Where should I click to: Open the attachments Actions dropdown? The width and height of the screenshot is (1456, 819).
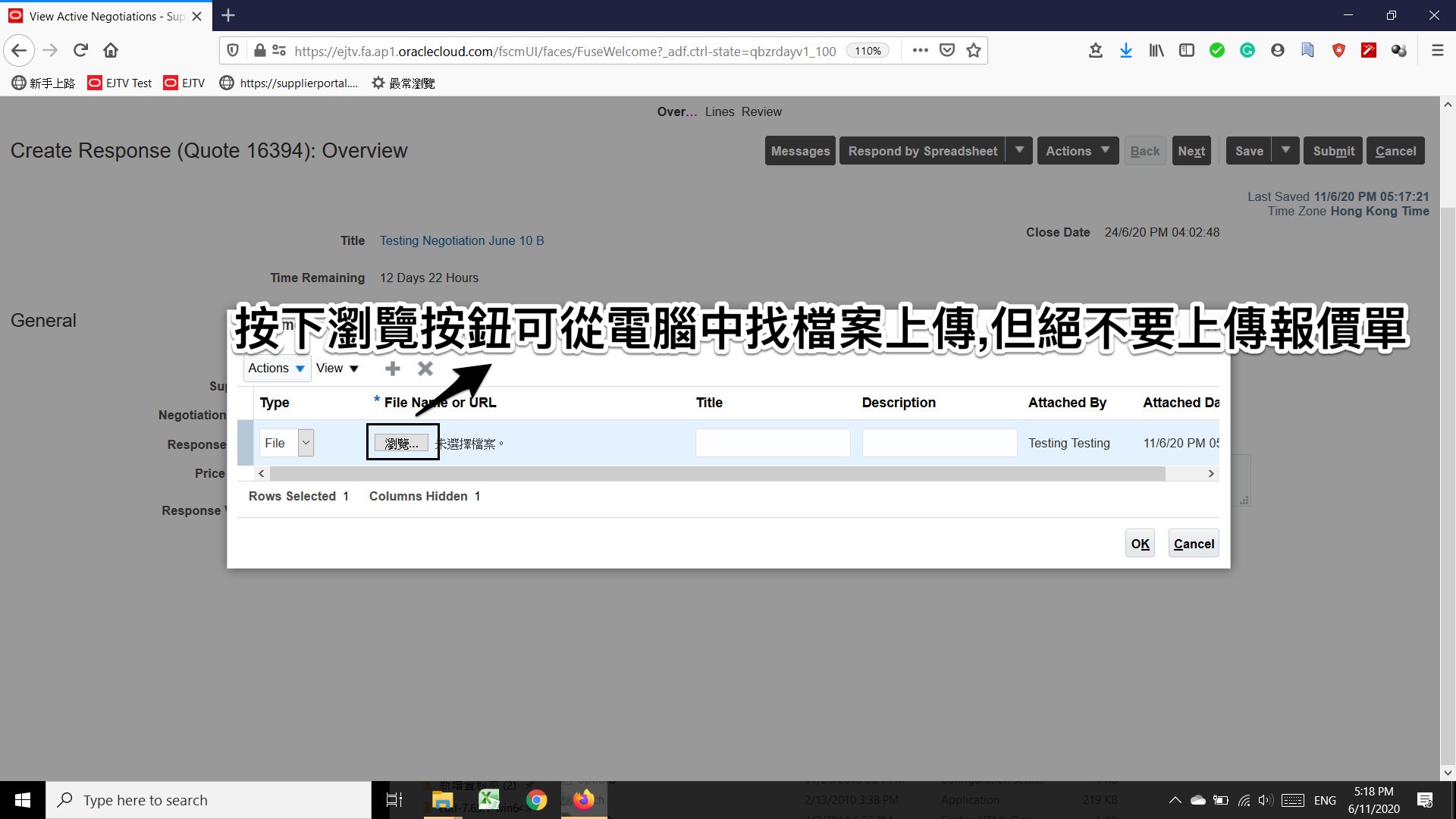[x=276, y=369]
